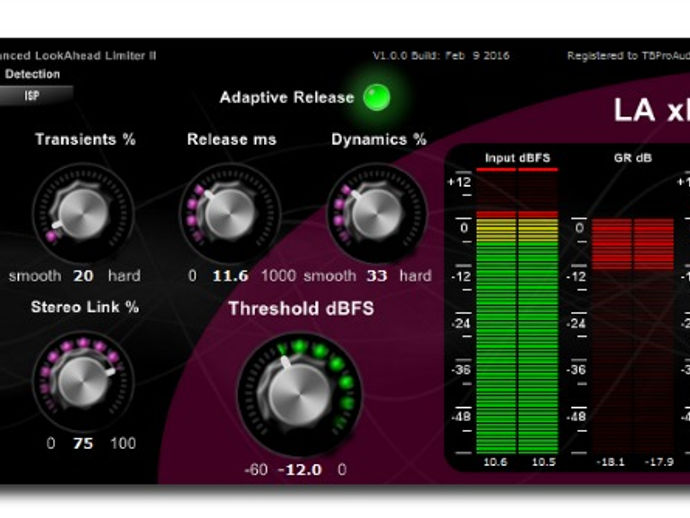Image resolution: width=690 pixels, height=518 pixels.
Task: Click the GR dB heading
Action: click(x=633, y=158)
